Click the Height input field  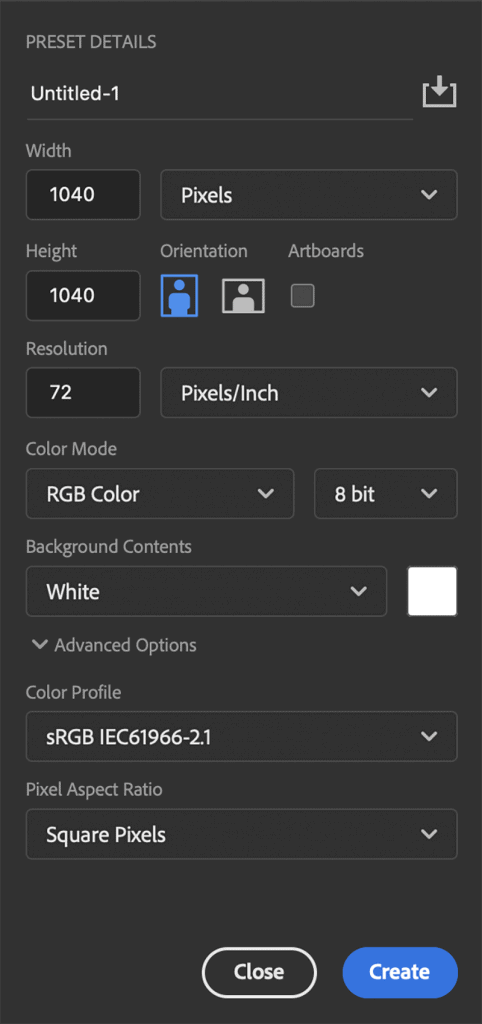pos(83,296)
